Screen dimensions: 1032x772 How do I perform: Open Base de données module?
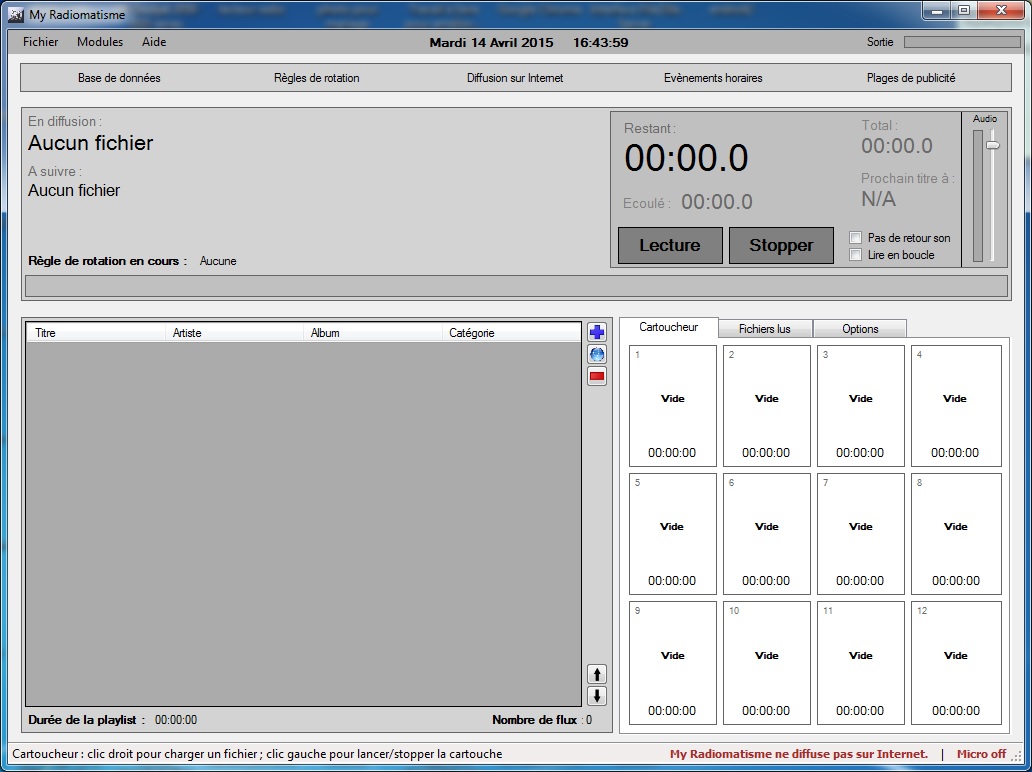click(x=119, y=78)
